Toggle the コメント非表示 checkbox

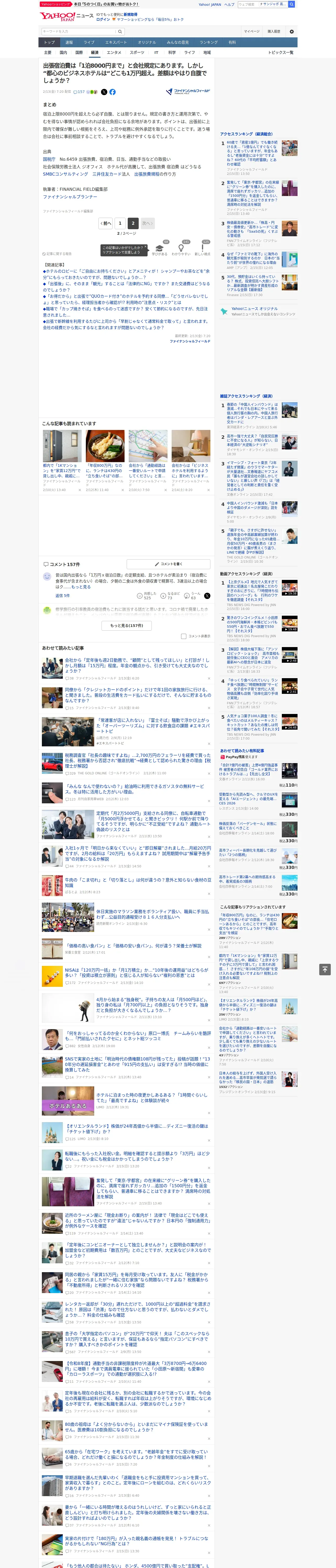click(x=183, y=636)
